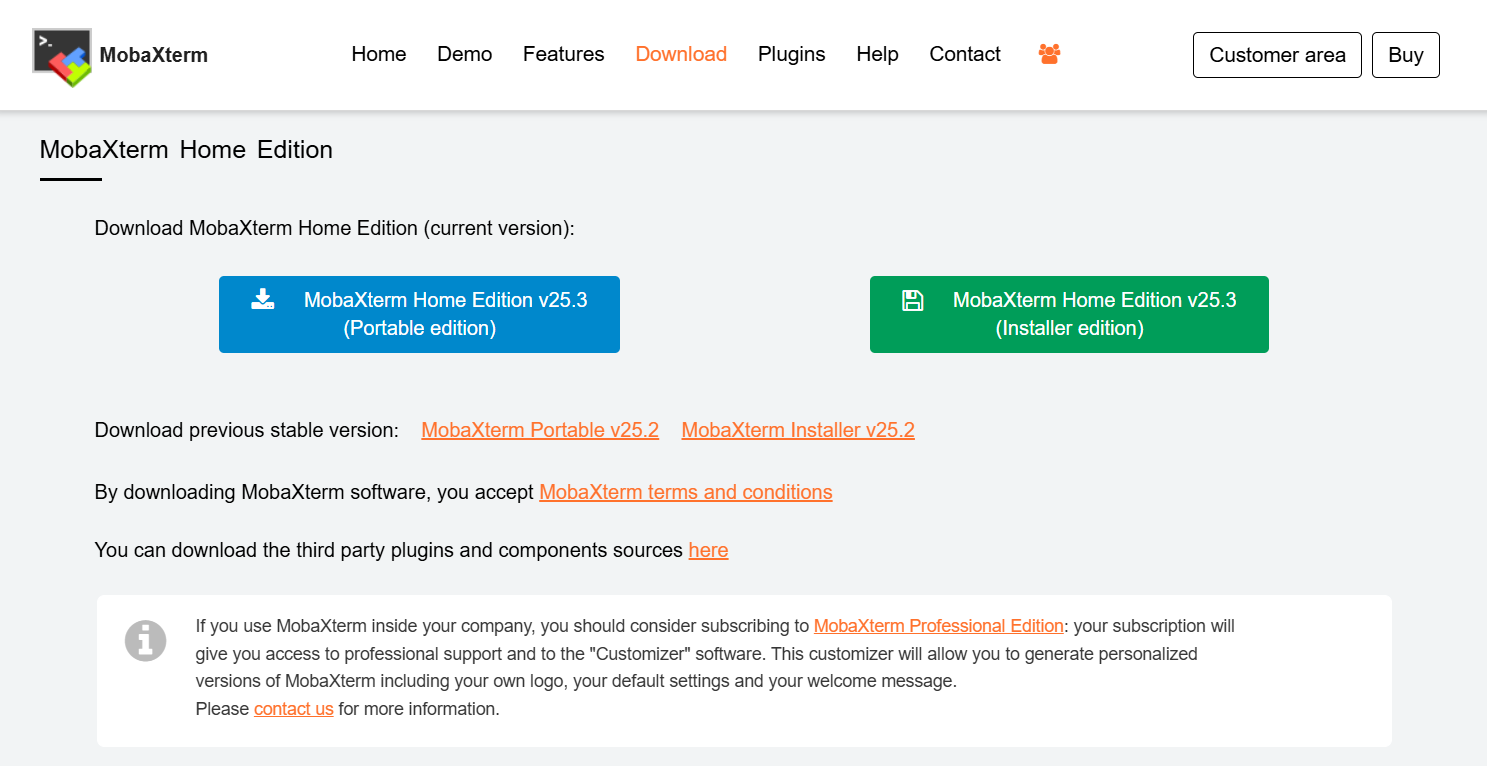Click 'Download previous stable version:' text

coord(247,430)
